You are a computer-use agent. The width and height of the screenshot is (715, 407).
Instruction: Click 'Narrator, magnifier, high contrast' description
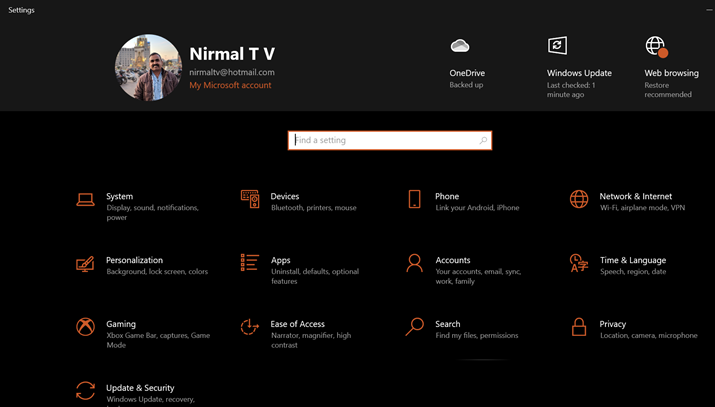(x=311, y=340)
